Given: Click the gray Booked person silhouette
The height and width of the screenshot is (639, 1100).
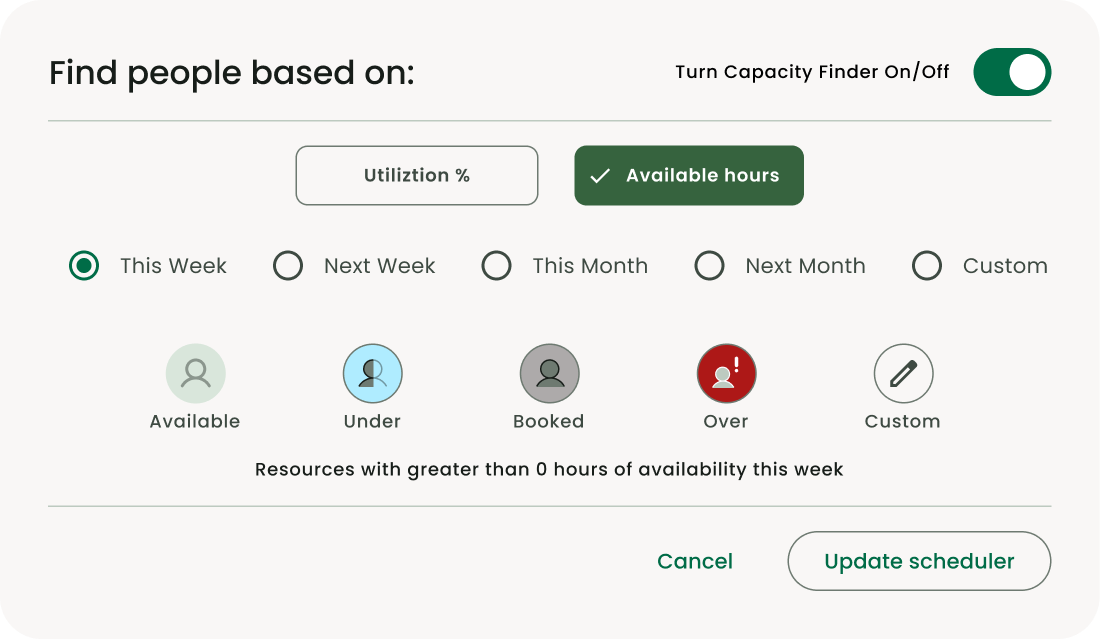Looking at the screenshot, I should pos(549,372).
